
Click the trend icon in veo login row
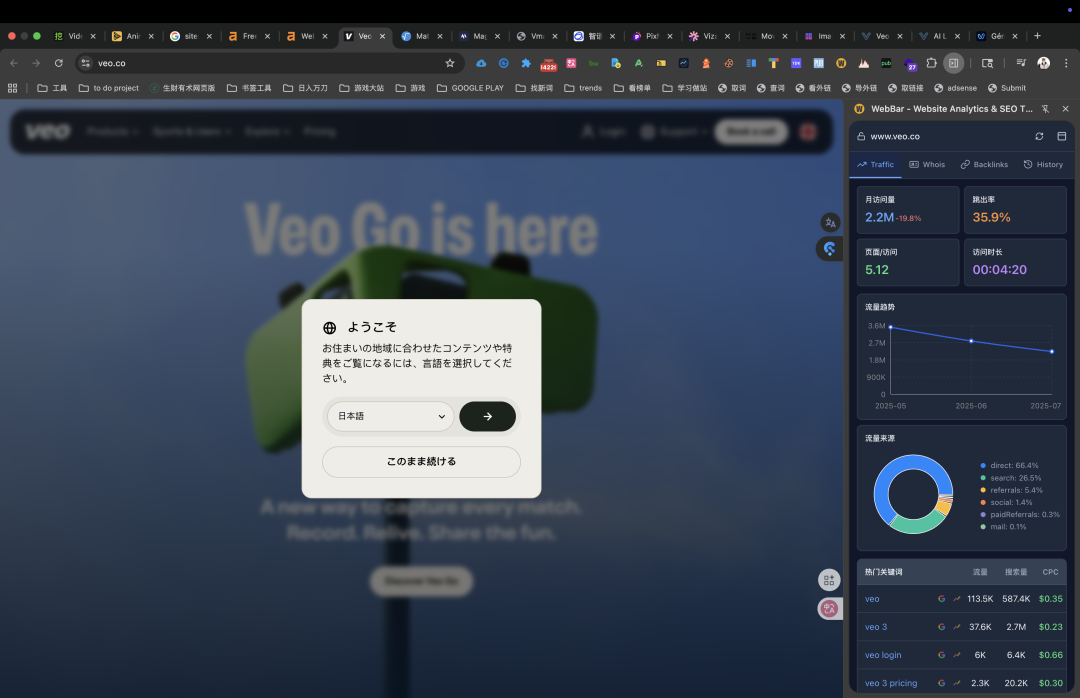click(956, 655)
